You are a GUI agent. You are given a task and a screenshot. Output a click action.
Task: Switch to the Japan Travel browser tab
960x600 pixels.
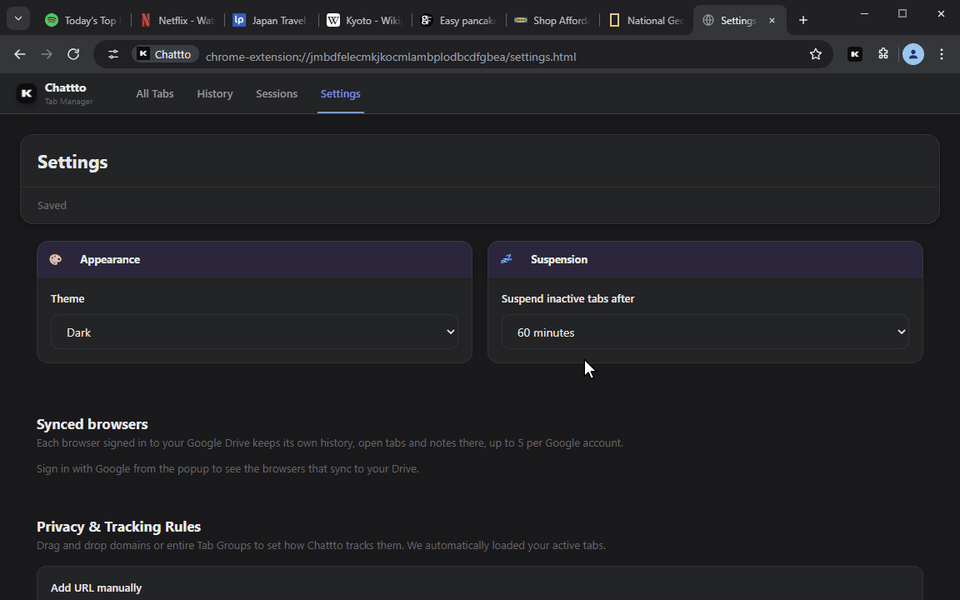pyautogui.click(x=270, y=20)
